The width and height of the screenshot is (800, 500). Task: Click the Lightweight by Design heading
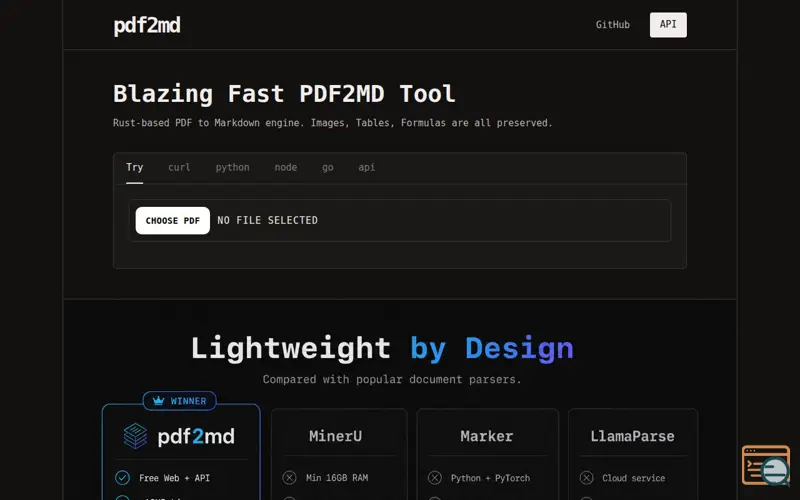click(382, 348)
